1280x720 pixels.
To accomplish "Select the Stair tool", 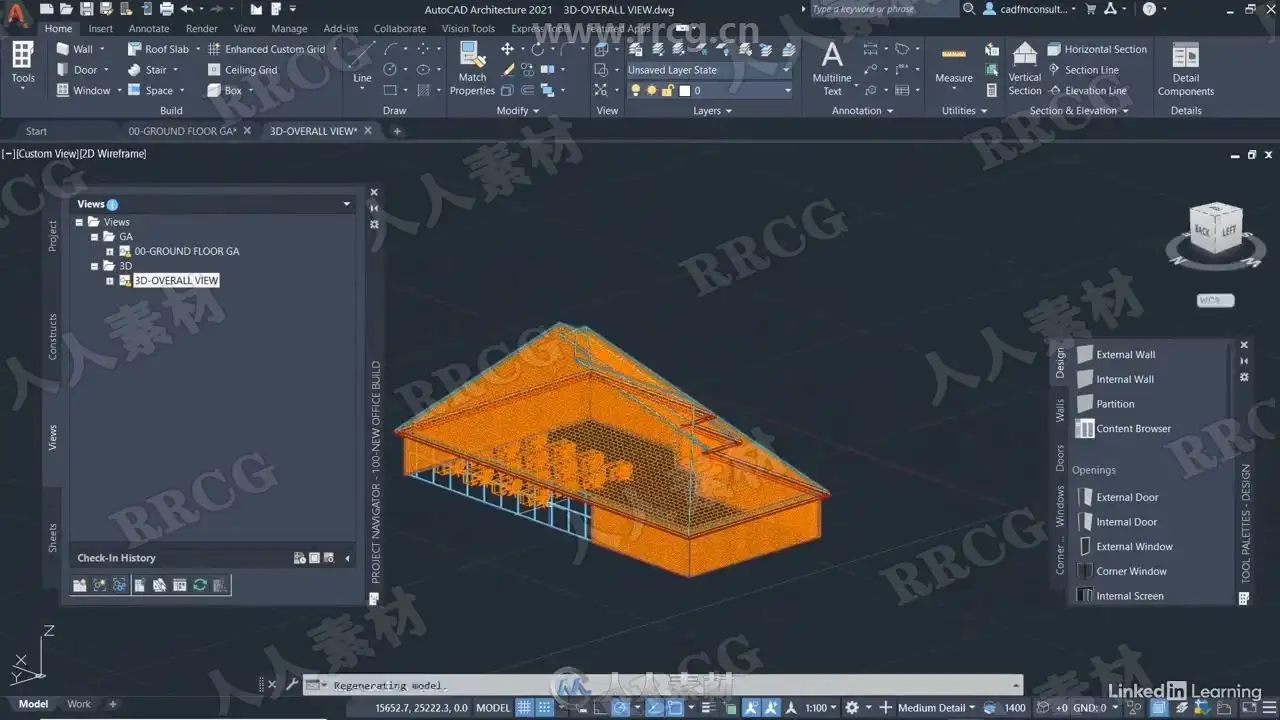I will (147, 70).
